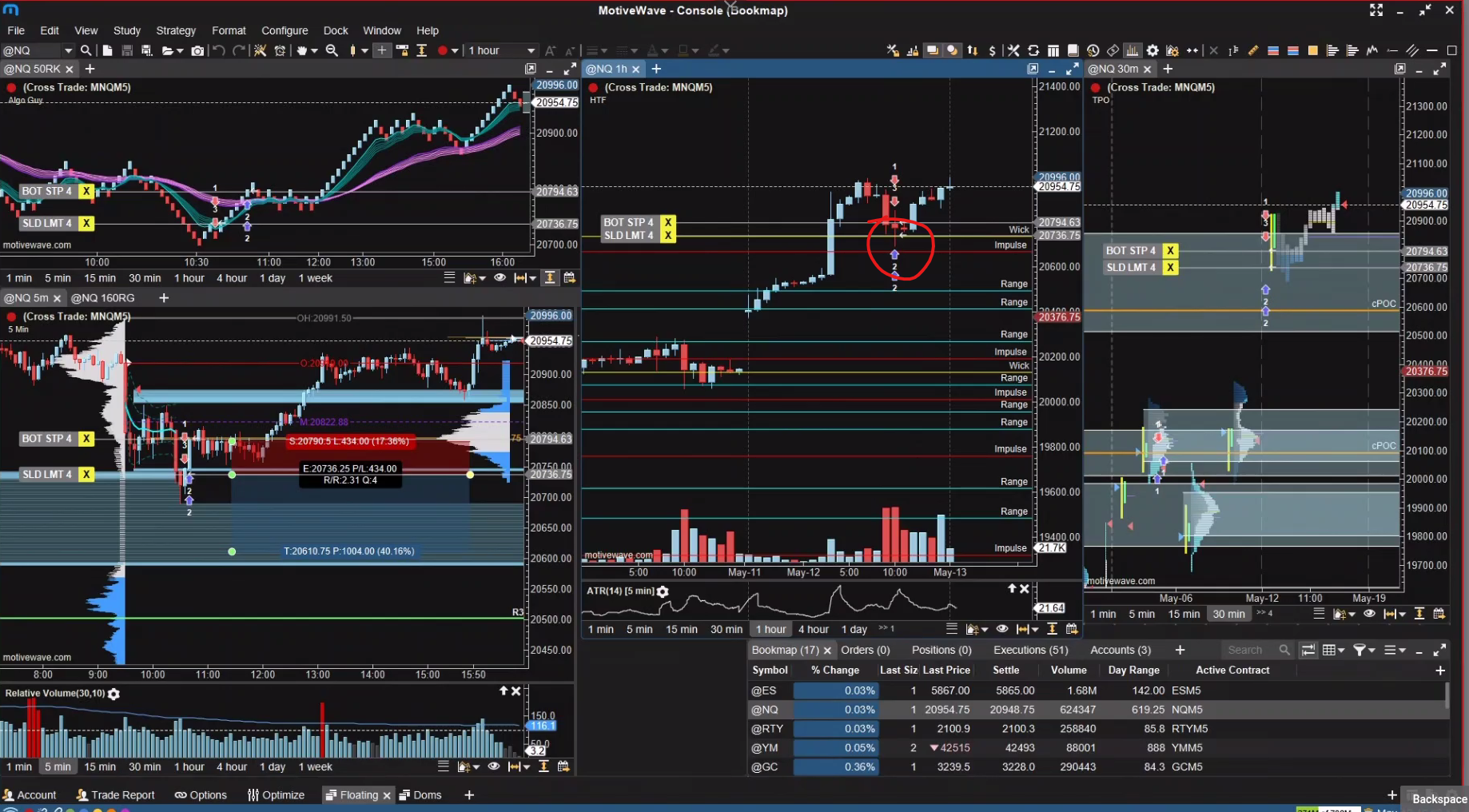Save the chart with the floppy disk icon
This screenshot has height=812, width=1469.
click(127, 50)
